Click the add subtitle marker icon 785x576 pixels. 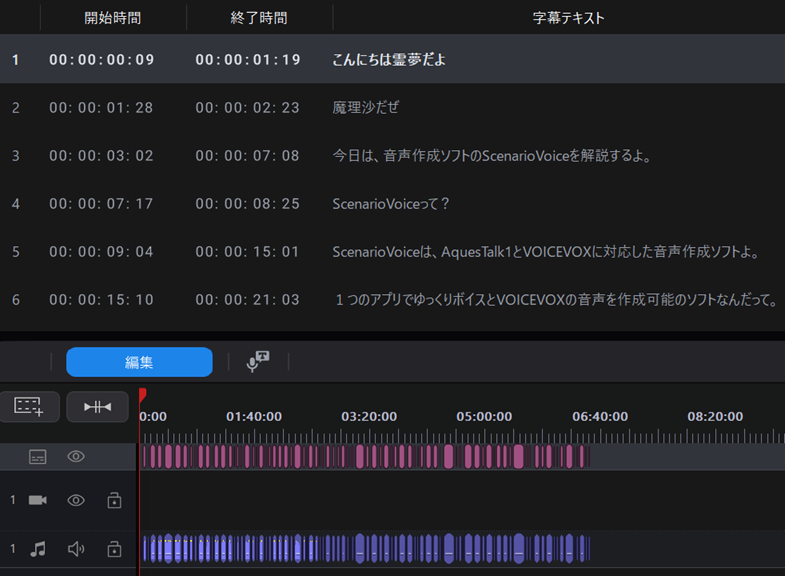[29, 406]
